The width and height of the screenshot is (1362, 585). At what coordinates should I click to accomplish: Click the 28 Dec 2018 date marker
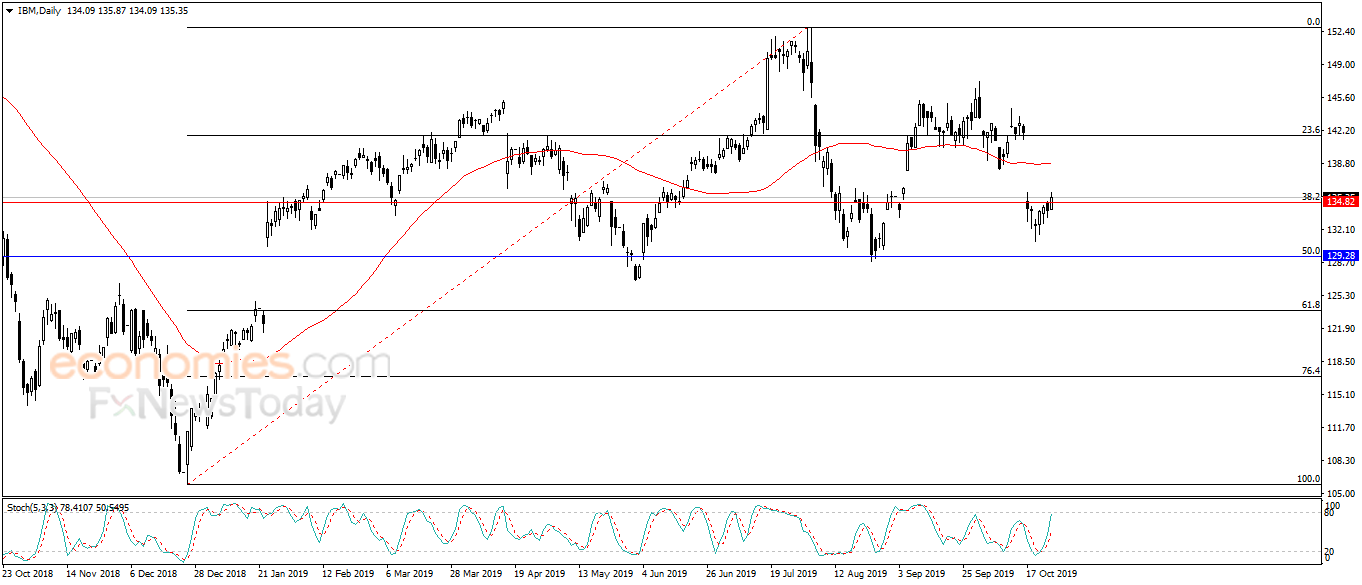tap(219, 574)
